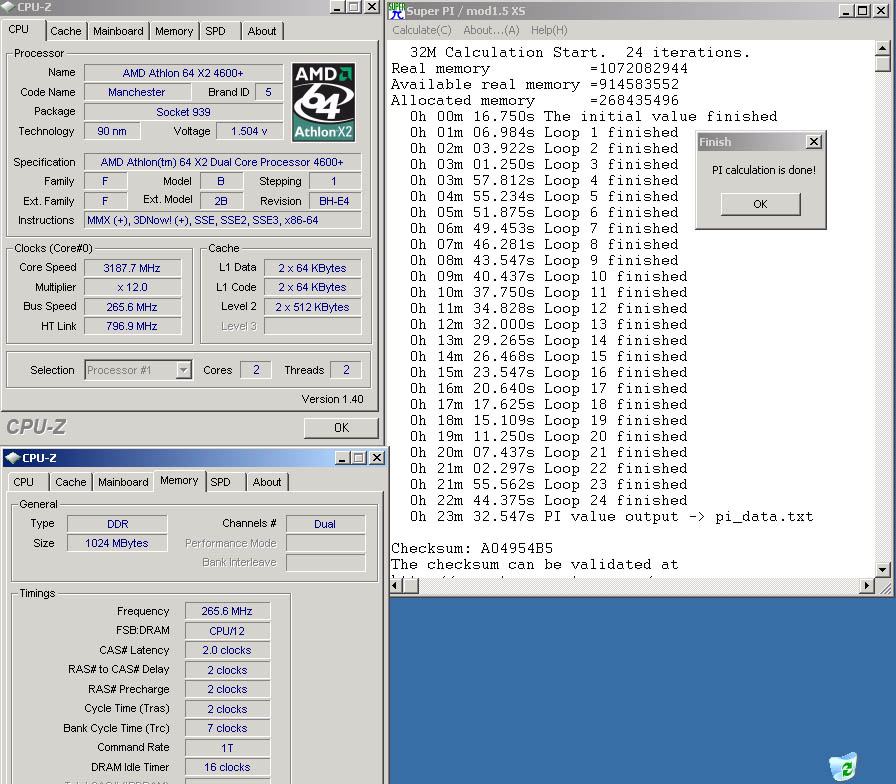Image resolution: width=896 pixels, height=784 pixels.
Task: Open Mainboard tab in upper CPU-Z window
Action: [x=118, y=31]
